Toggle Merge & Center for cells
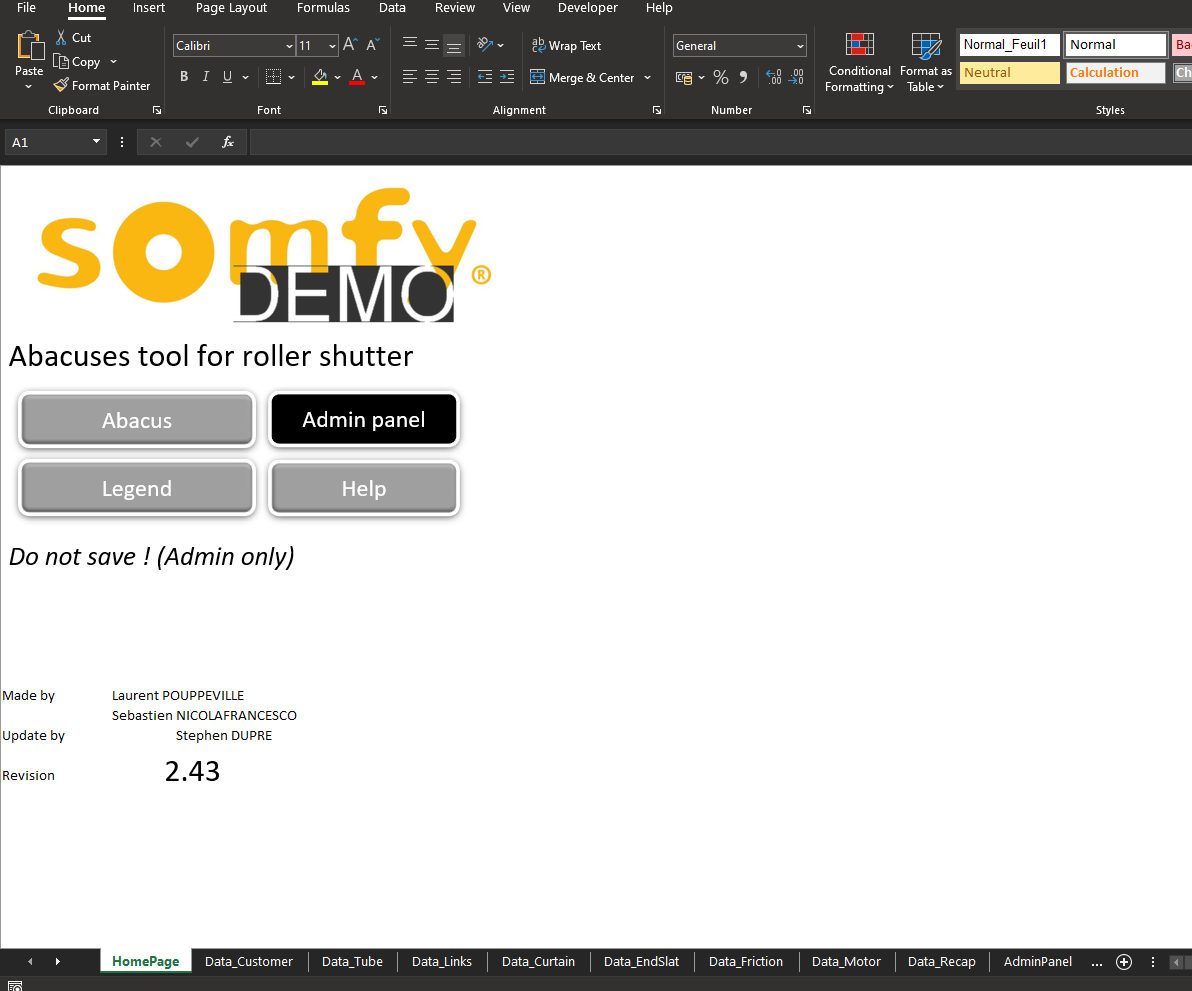This screenshot has height=991, width=1192. click(x=582, y=78)
